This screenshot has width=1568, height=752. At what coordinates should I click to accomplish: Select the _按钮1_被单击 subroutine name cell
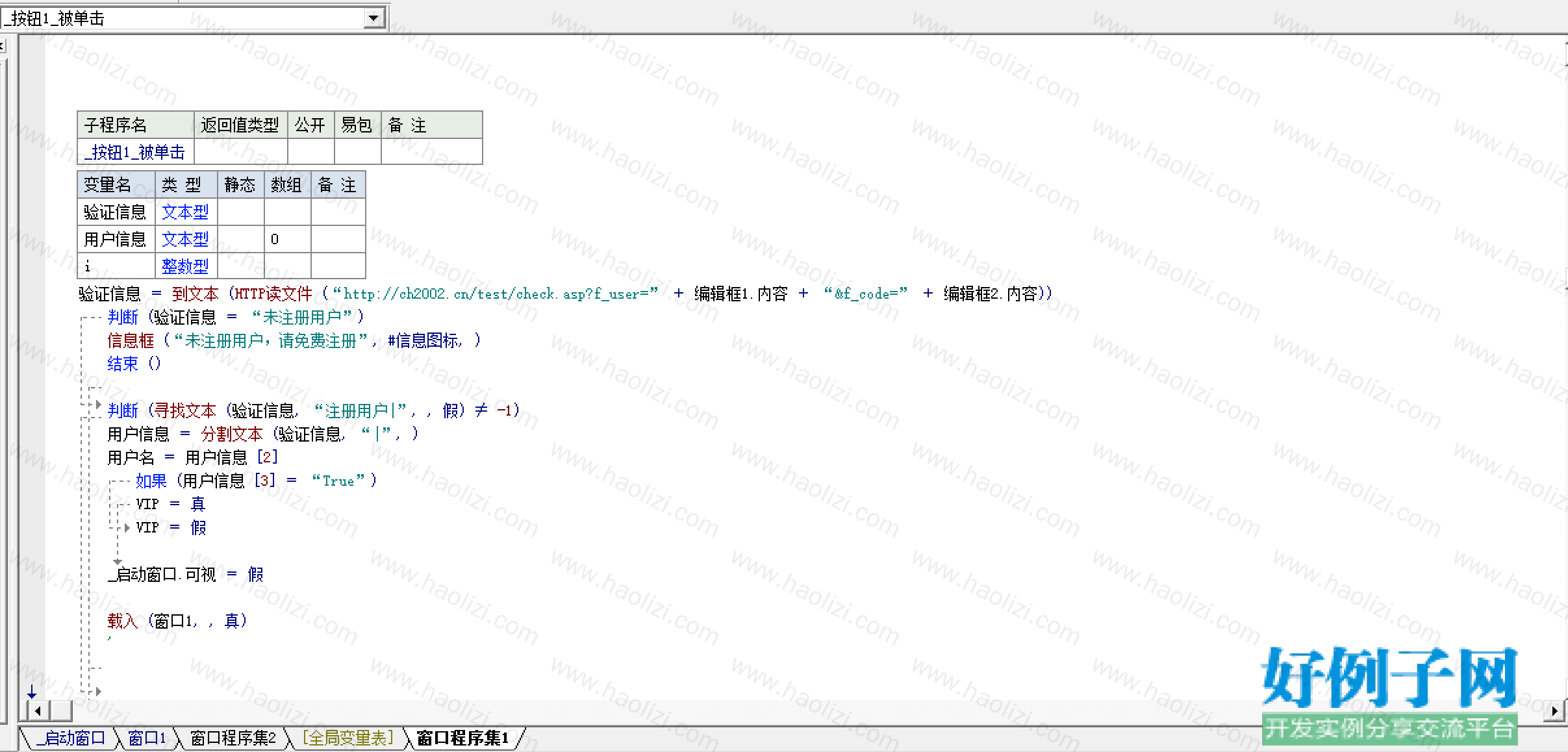(135, 152)
